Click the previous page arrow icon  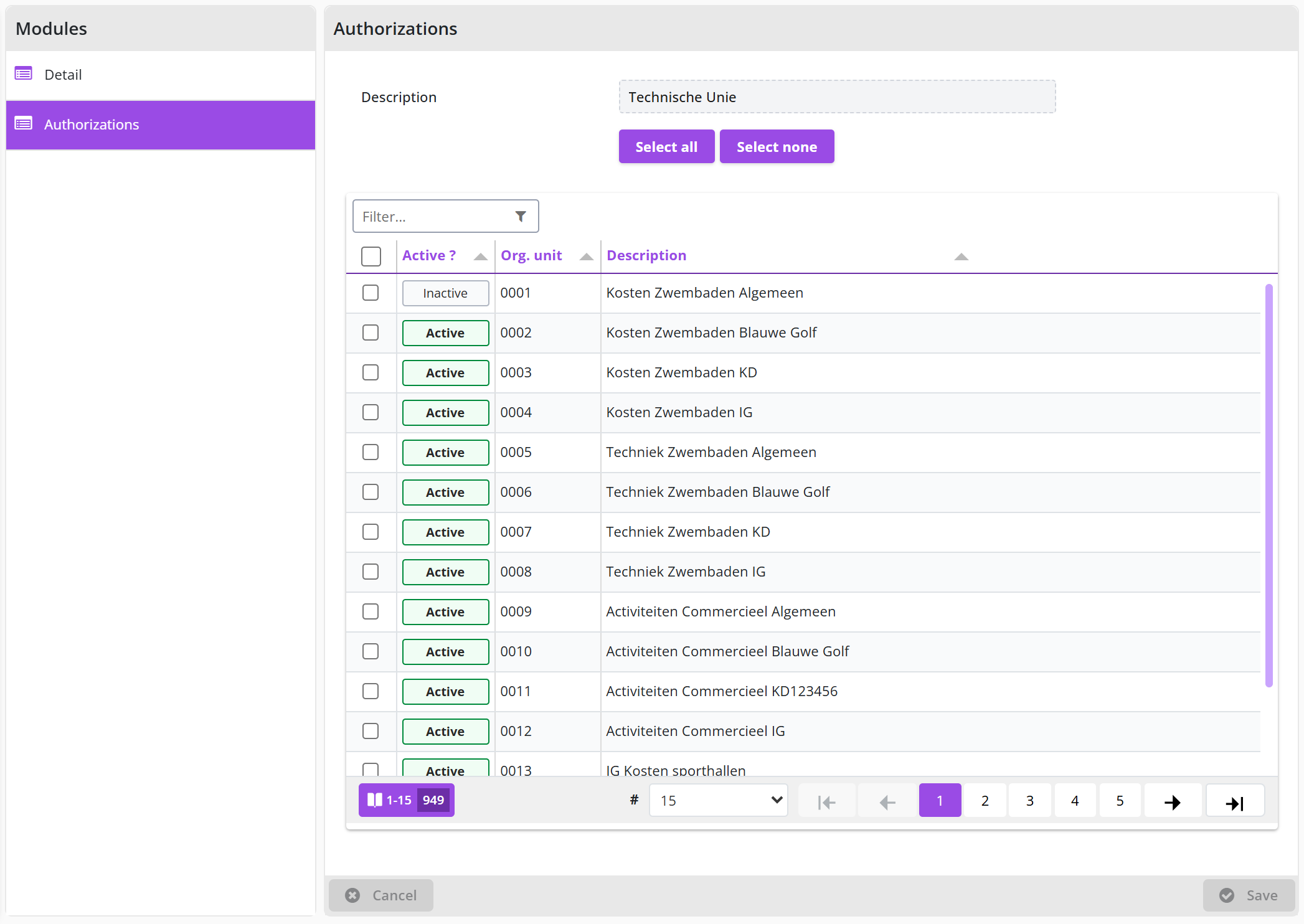tap(887, 801)
